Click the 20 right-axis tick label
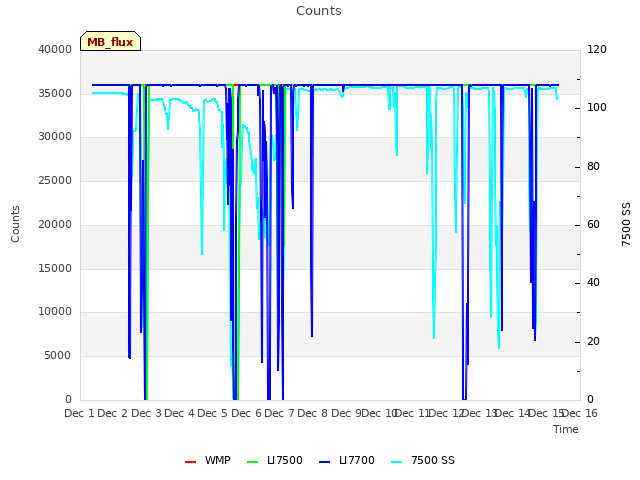 point(593,341)
